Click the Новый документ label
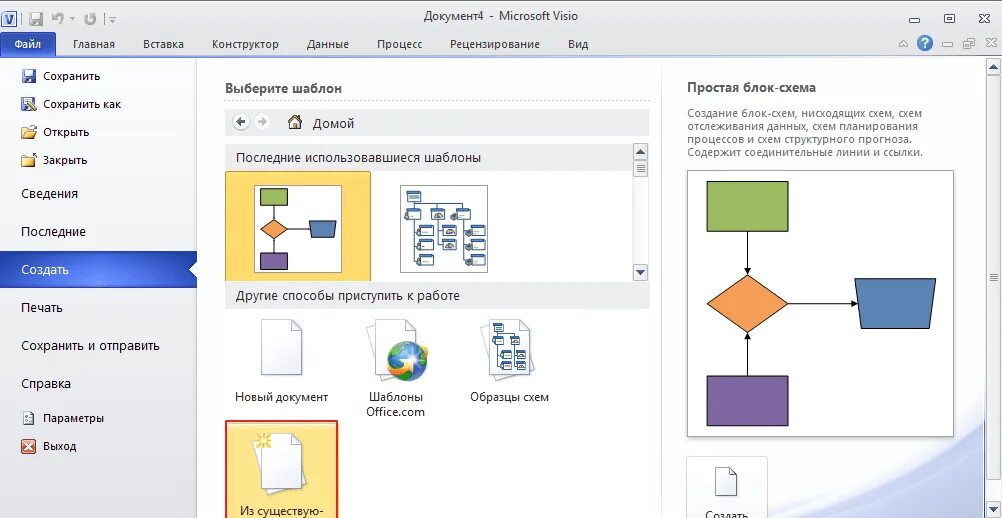This screenshot has height=518, width=1002. [281, 397]
